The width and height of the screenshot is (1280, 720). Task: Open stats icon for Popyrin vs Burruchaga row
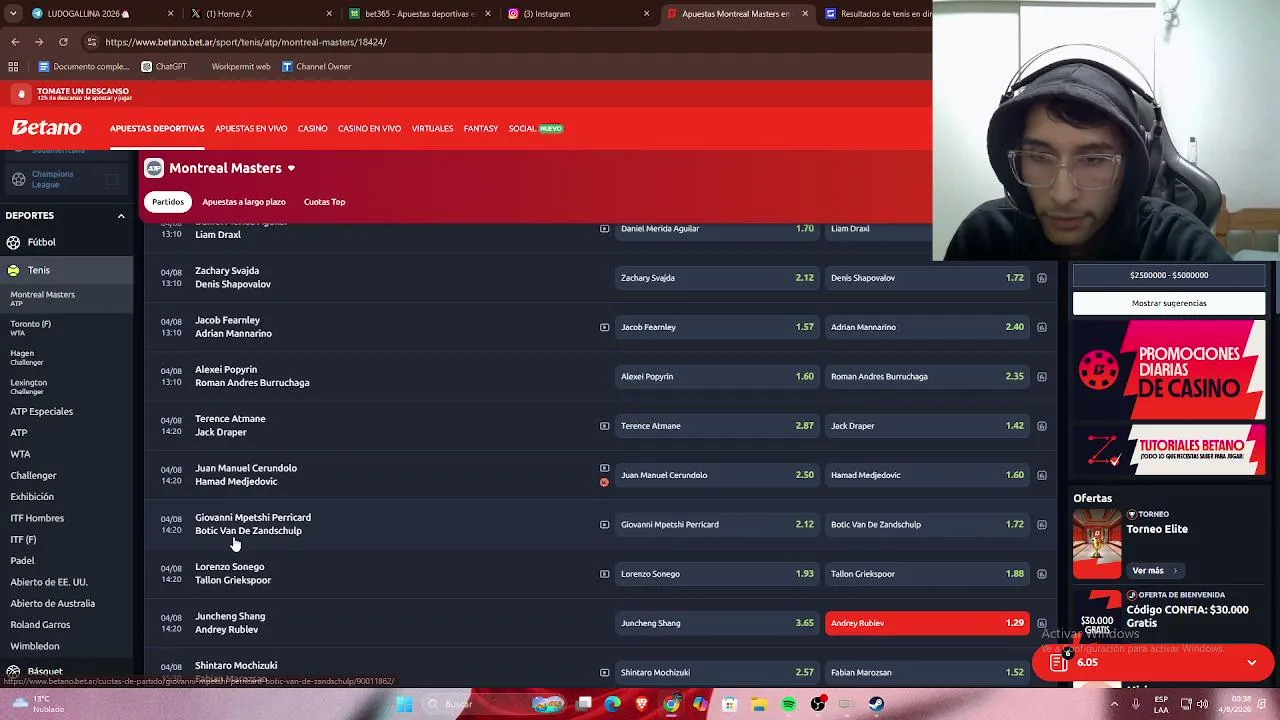click(x=1041, y=377)
